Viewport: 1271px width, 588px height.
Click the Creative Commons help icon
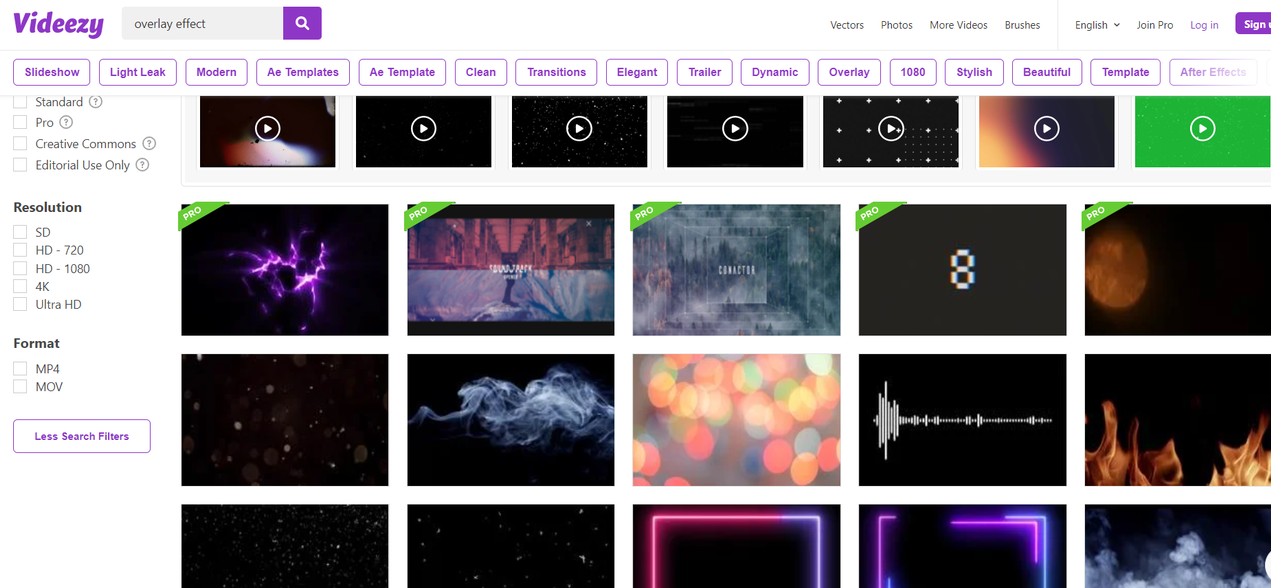[x=149, y=143]
